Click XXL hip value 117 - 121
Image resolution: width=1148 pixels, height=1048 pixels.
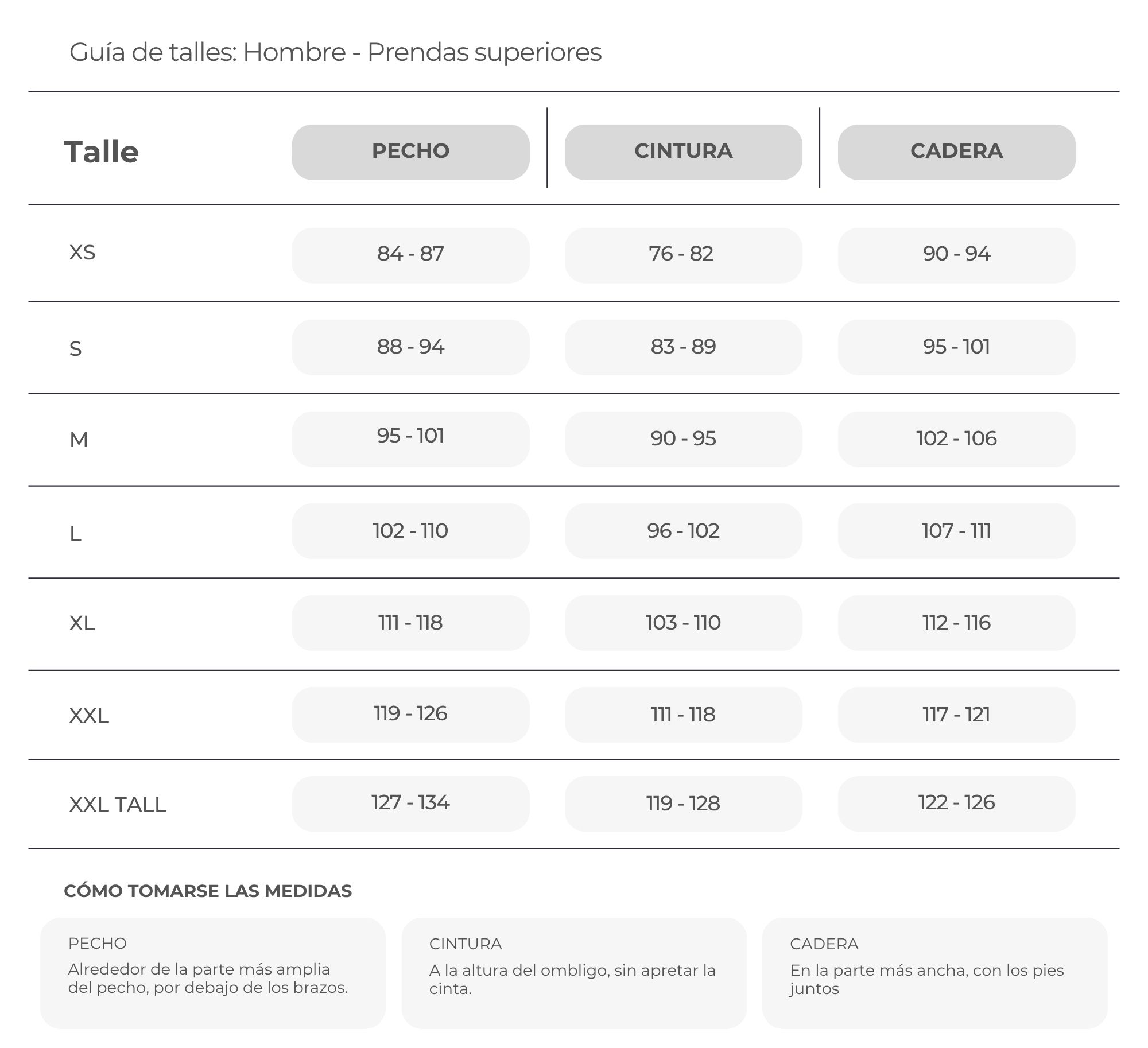[x=956, y=715]
